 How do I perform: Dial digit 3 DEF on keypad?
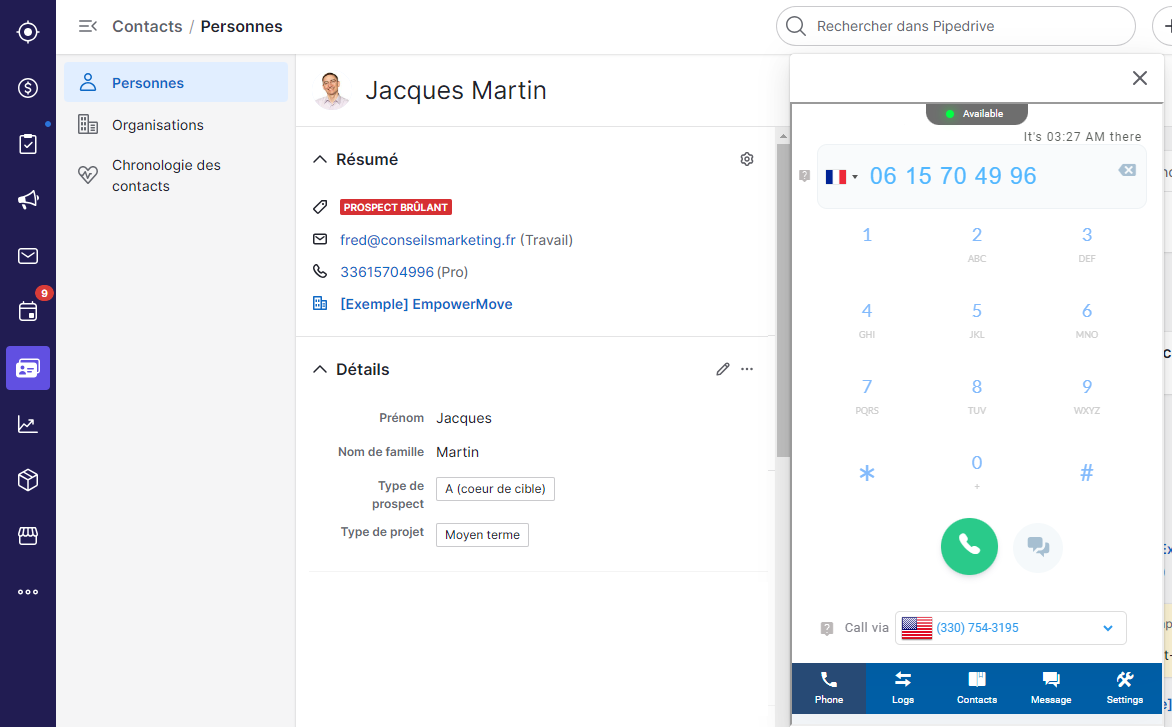[x=1086, y=244]
